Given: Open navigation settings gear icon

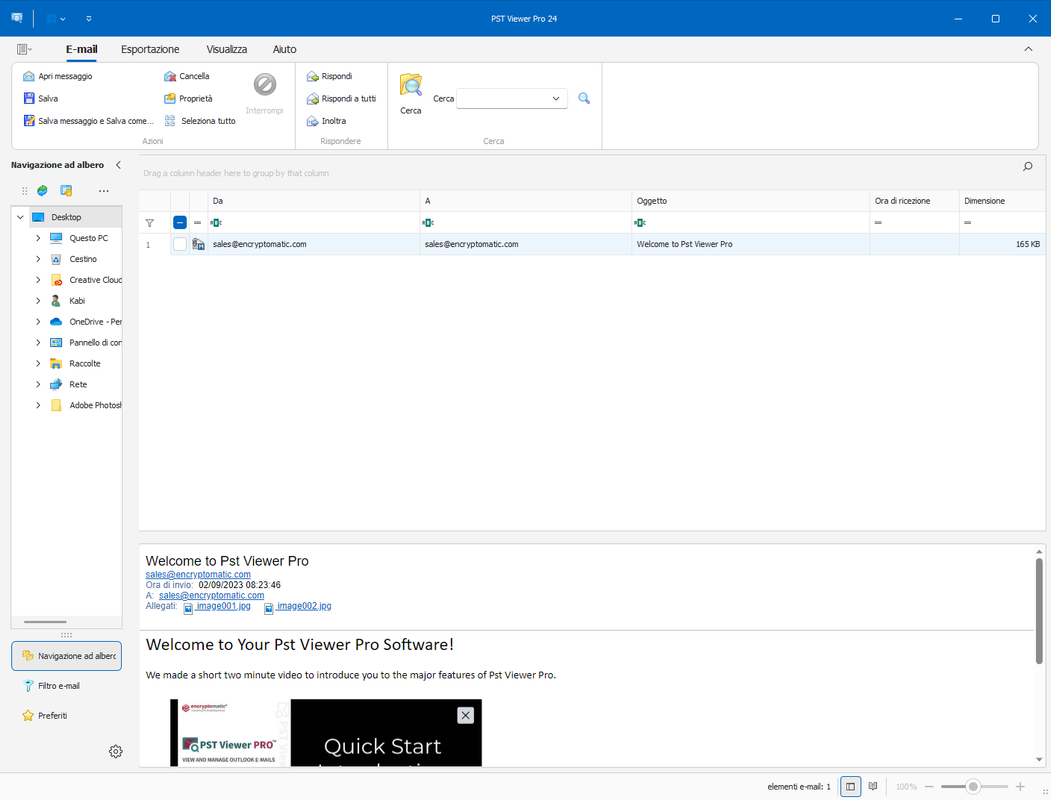Looking at the screenshot, I should point(115,752).
